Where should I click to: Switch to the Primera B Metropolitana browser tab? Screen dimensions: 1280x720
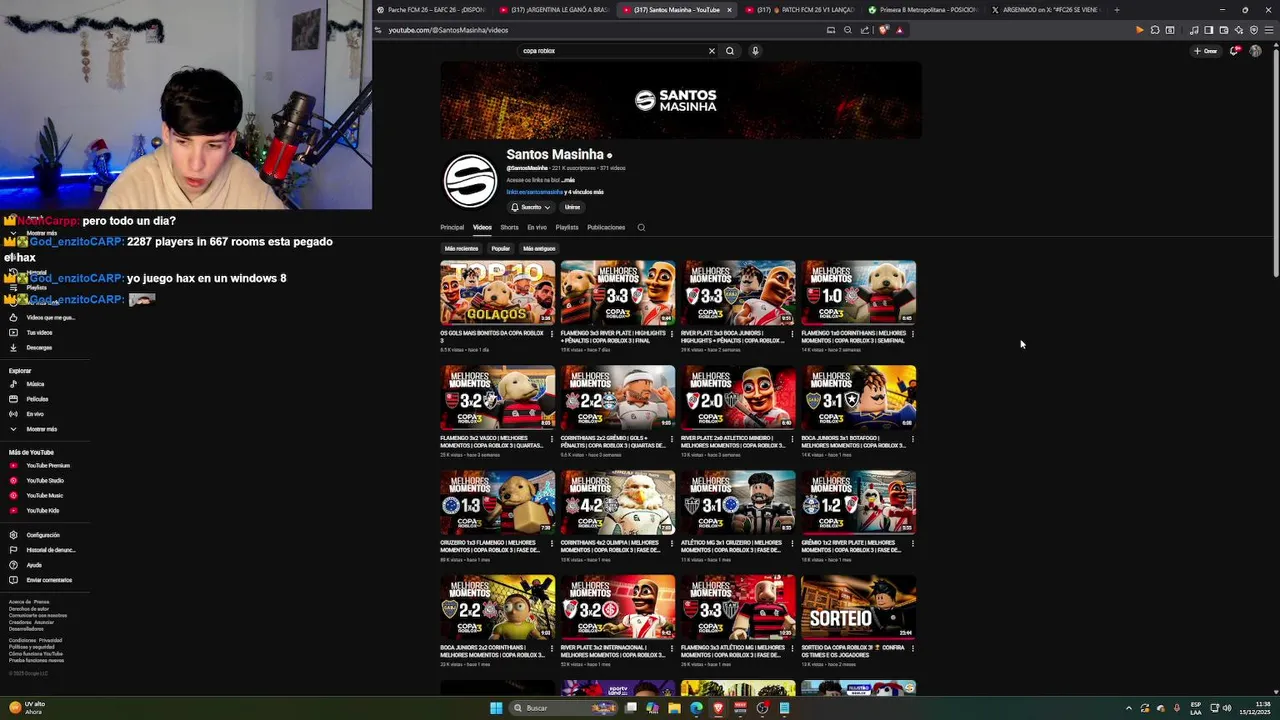pyautogui.click(x=923, y=10)
